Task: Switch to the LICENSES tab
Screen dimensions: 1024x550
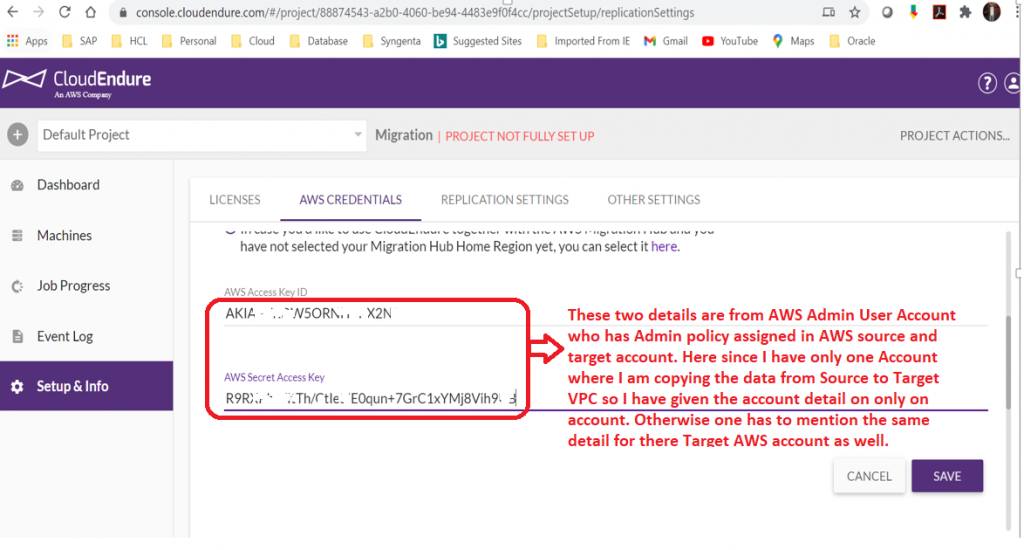Action: coord(234,200)
